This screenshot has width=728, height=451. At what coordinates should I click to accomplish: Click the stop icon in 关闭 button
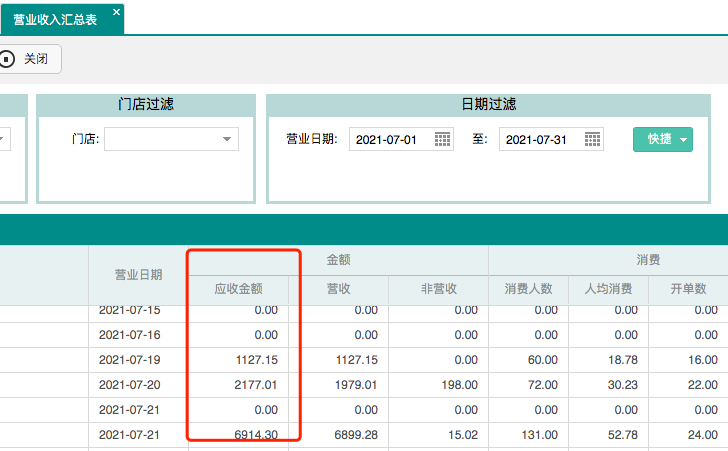point(8,59)
